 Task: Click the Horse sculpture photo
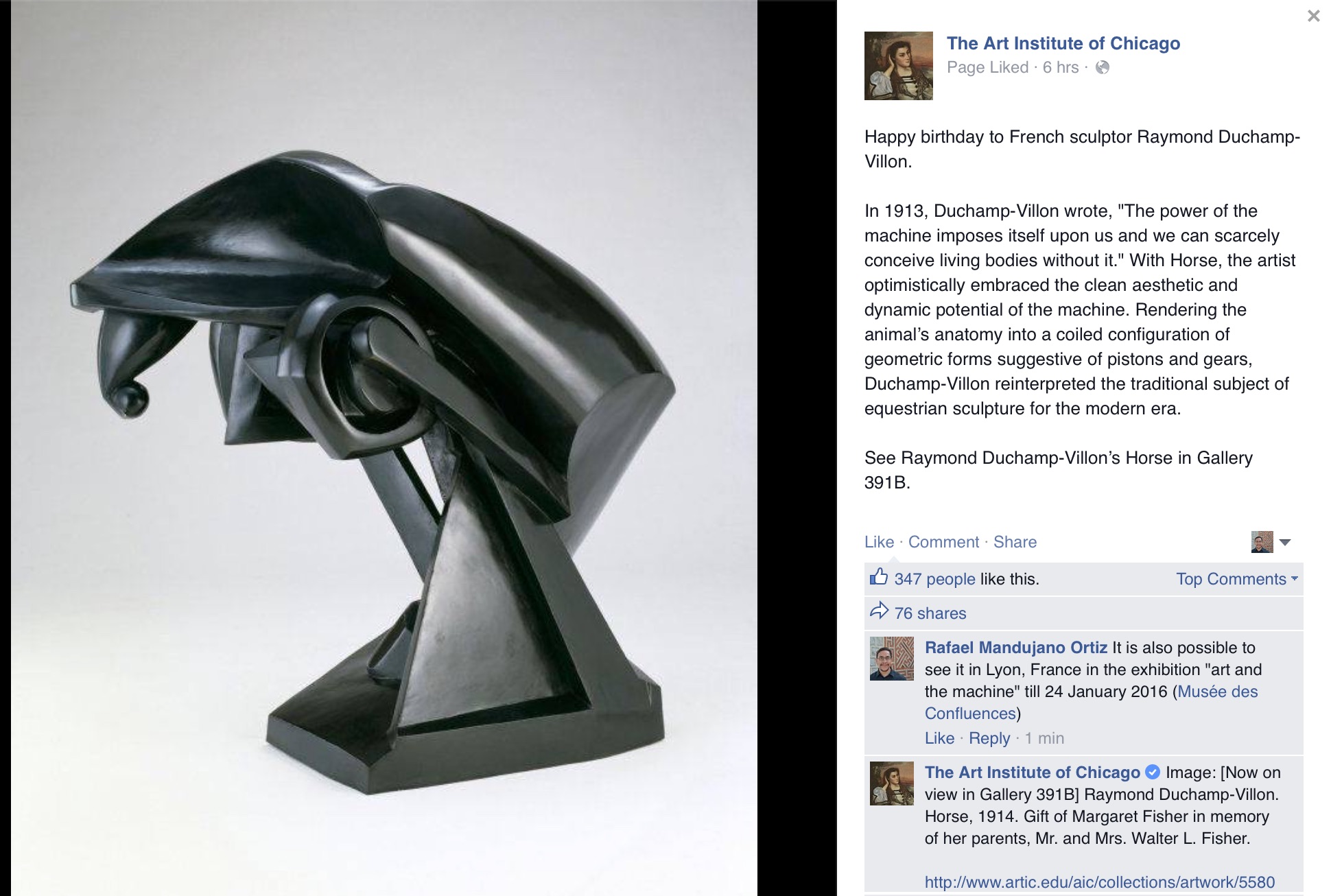point(384,448)
